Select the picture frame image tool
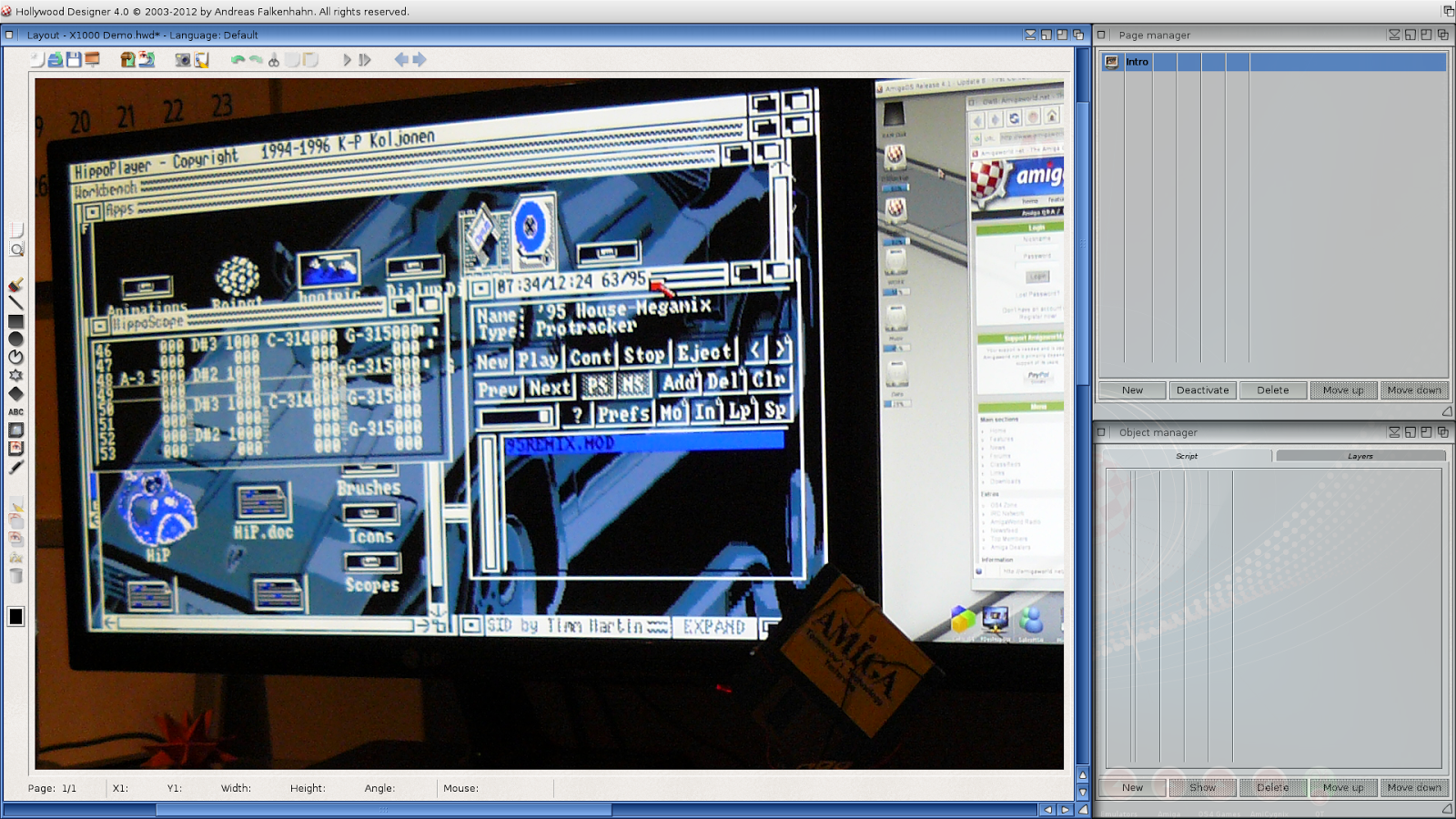The image size is (1456, 819). 15,430
